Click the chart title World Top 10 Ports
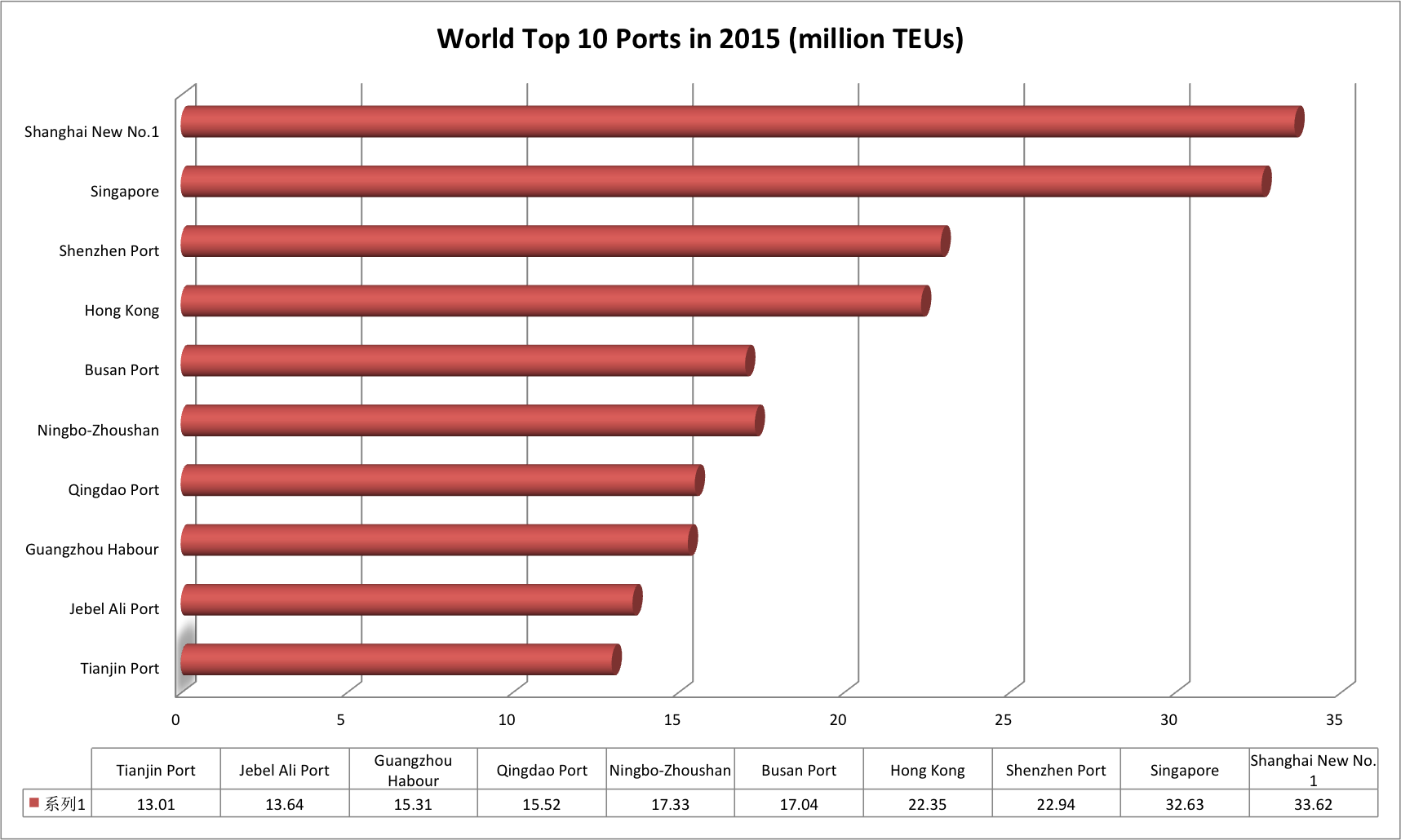This screenshot has height=840, width=1401. 700,39
